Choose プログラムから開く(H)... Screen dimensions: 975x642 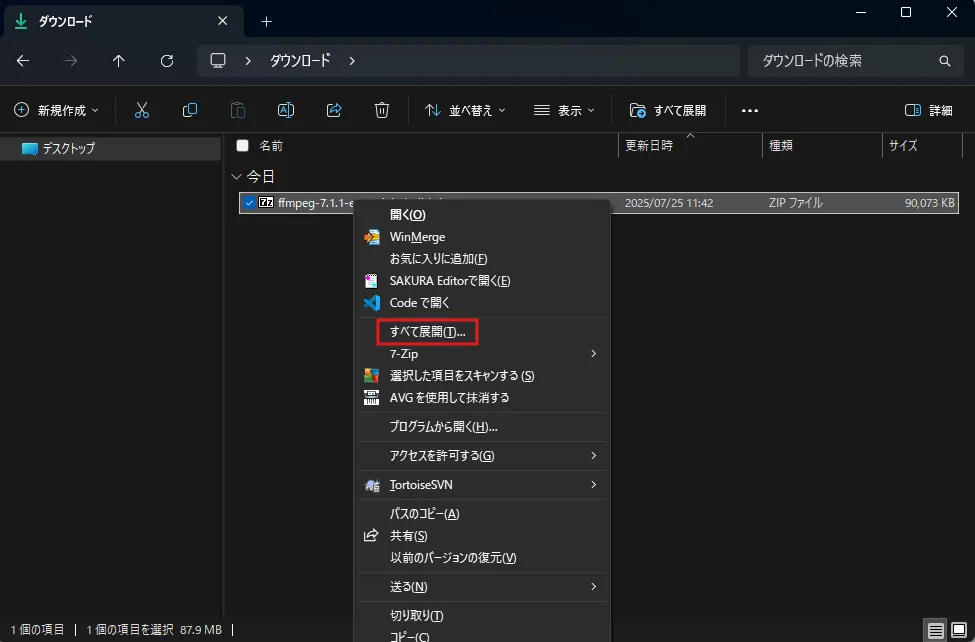tap(482, 427)
